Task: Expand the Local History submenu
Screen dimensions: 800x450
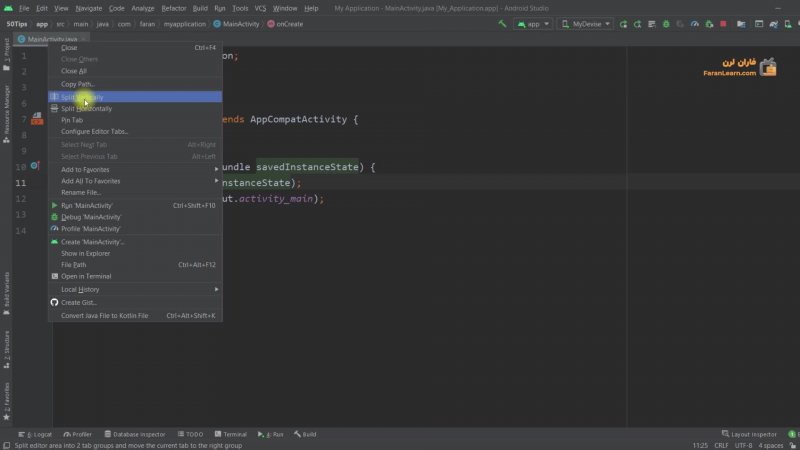Action: [80, 289]
